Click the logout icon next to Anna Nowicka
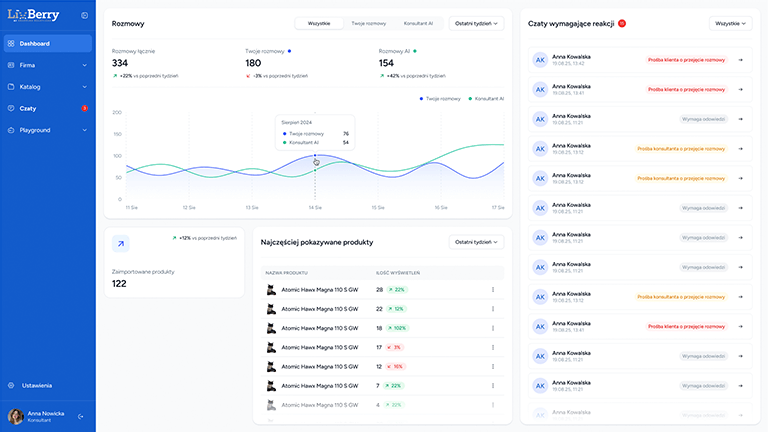The image size is (768, 432). point(81,416)
